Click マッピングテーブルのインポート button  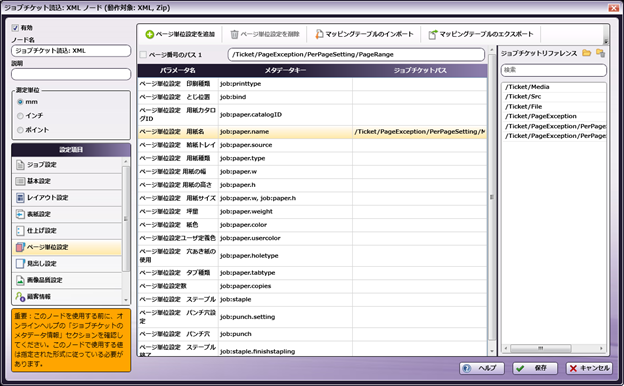[365, 35]
